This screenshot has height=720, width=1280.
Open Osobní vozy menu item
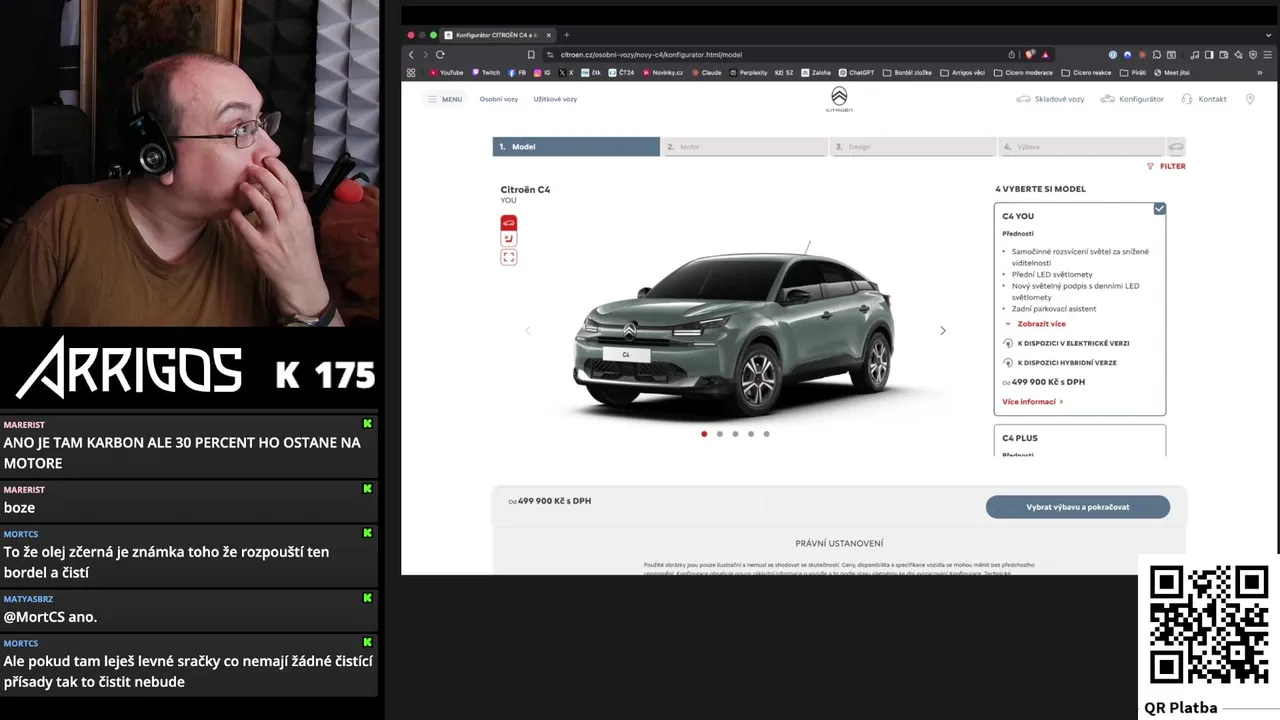point(498,99)
